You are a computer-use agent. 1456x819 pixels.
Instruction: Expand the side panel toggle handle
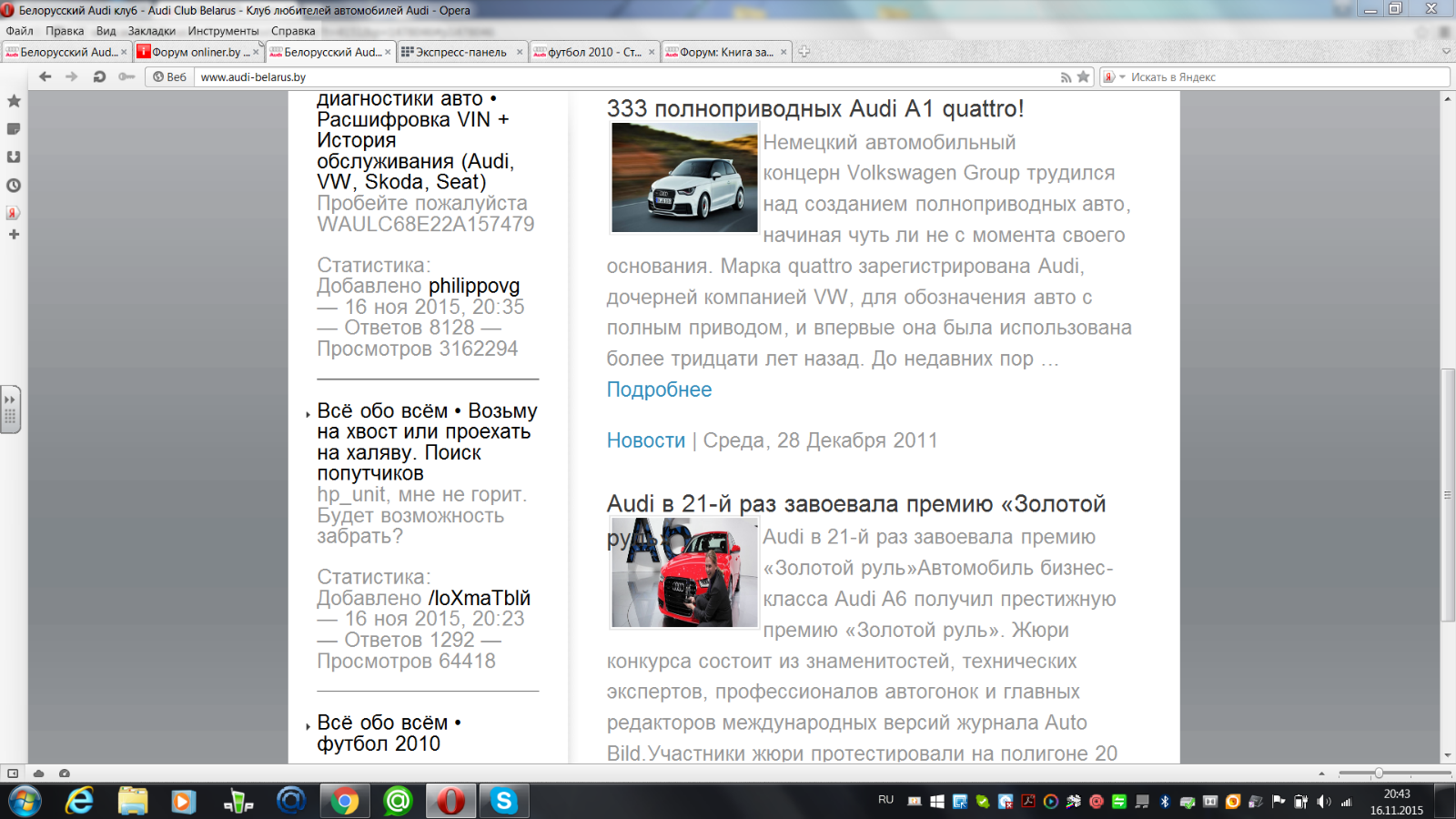pos(10,409)
